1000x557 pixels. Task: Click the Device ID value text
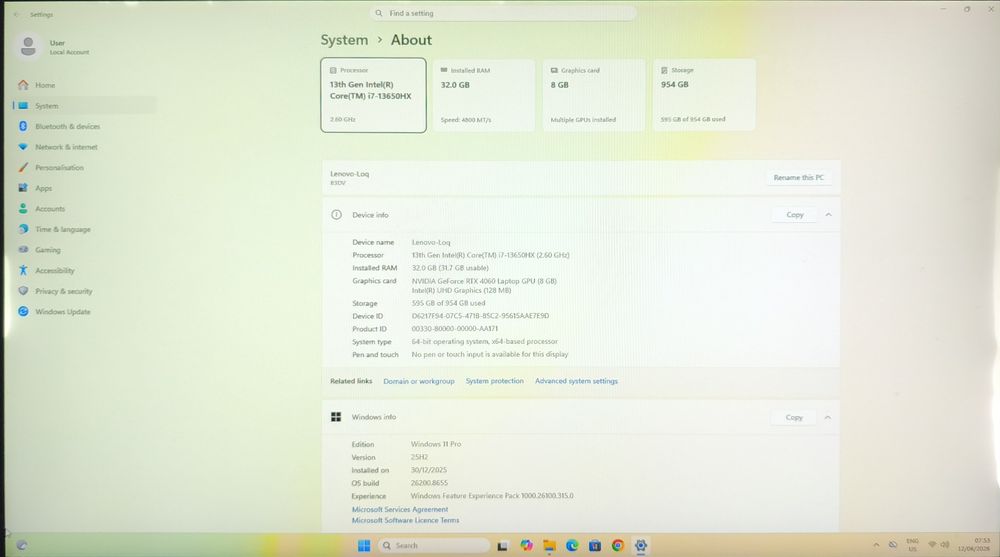(x=480, y=316)
